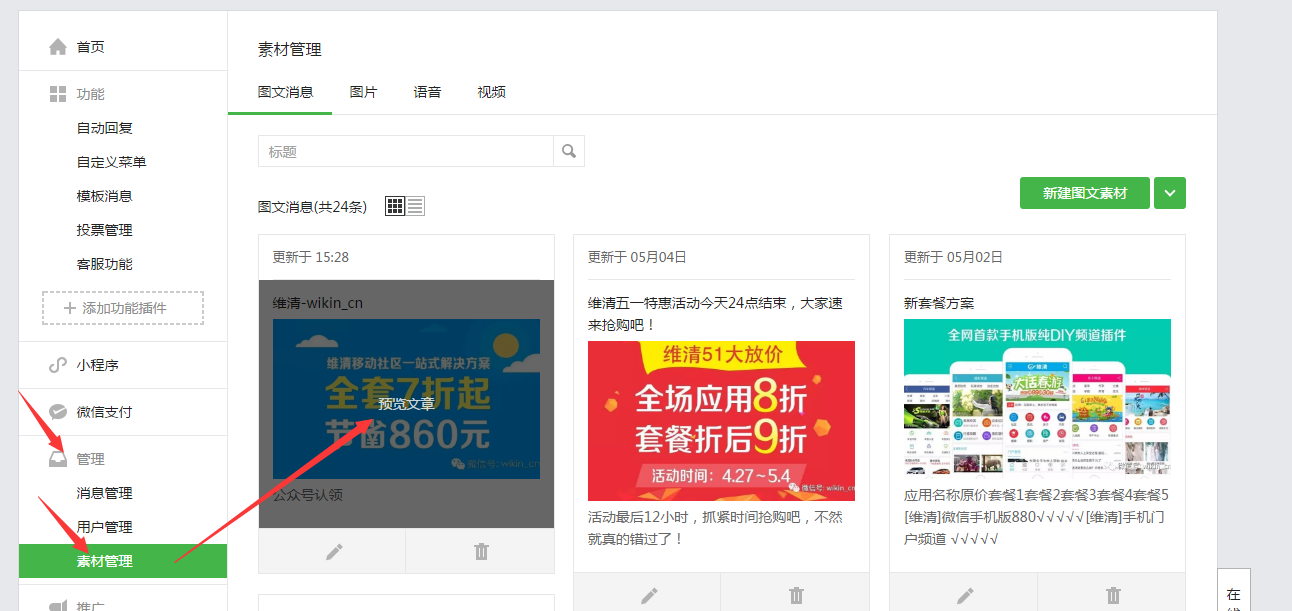1292x611 pixels.
Task: Edit the 05月04日 article with pencil icon
Action: pyautogui.click(x=648, y=595)
